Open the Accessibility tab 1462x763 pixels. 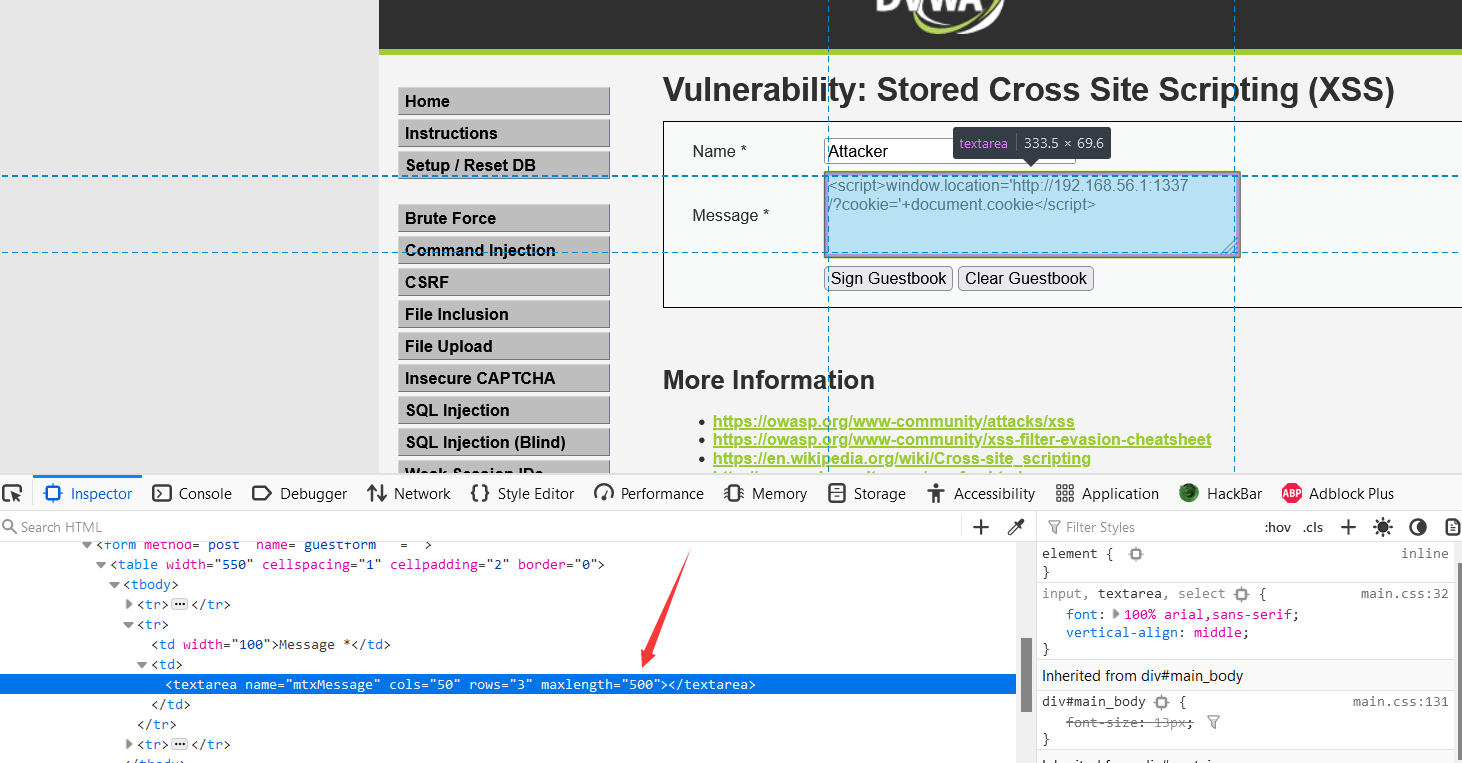click(x=981, y=493)
